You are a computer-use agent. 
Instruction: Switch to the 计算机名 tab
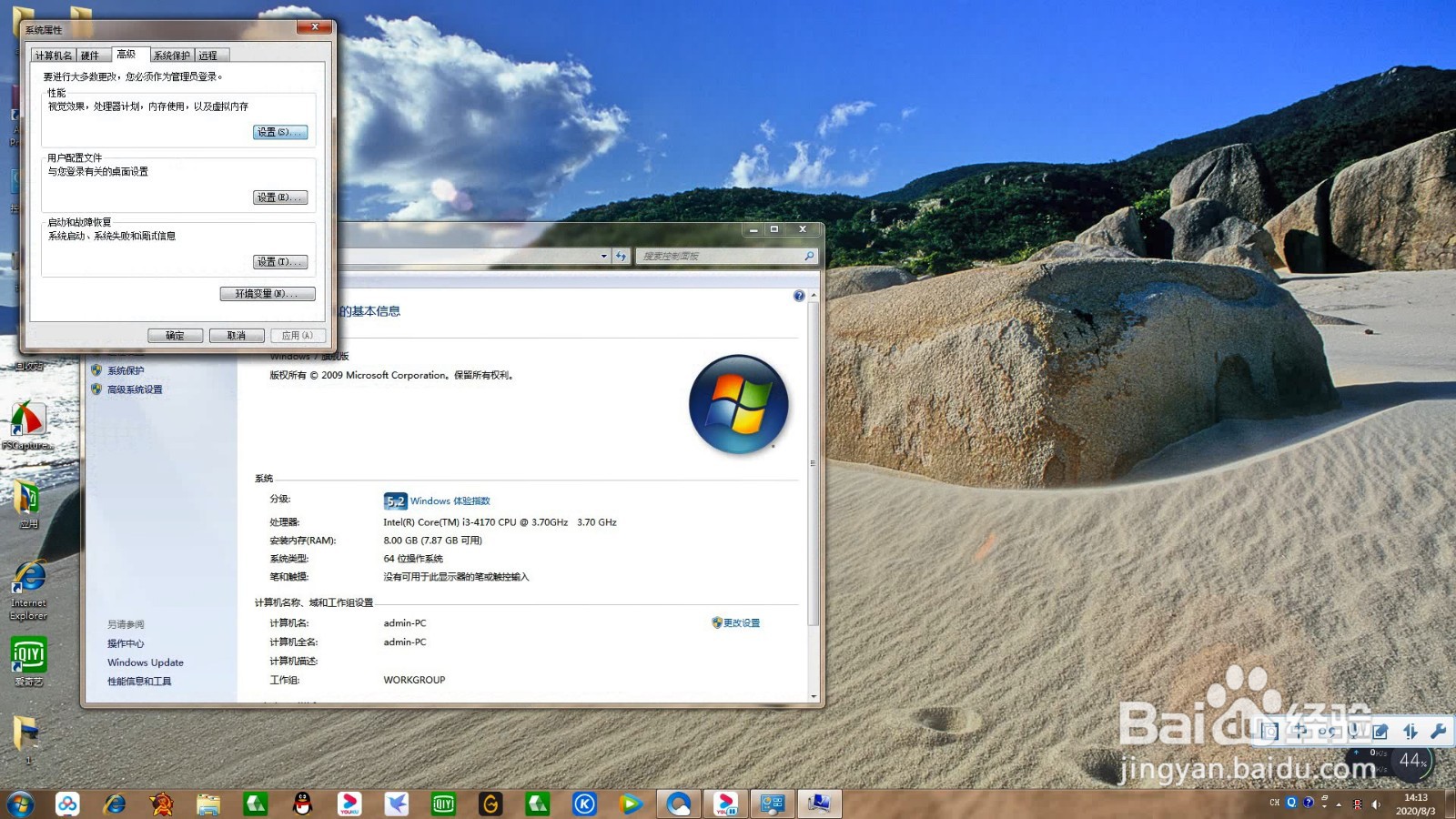click(54, 56)
